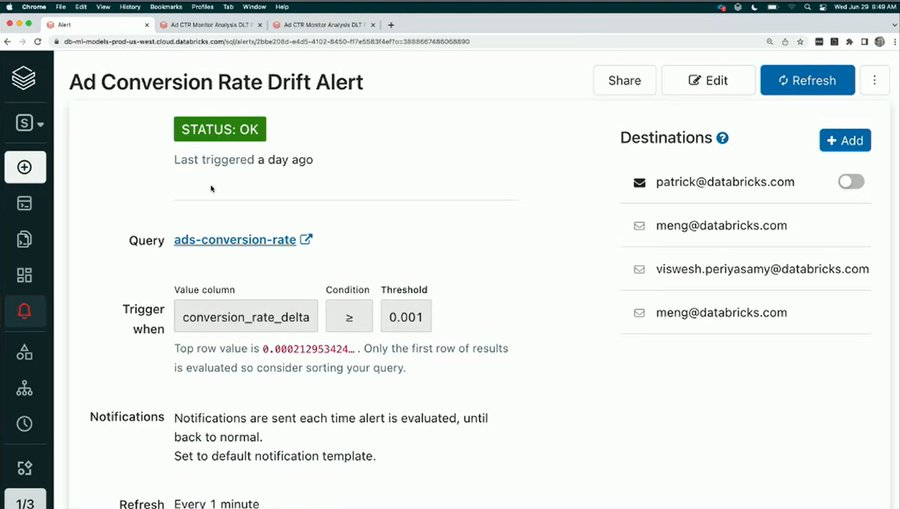The width and height of the screenshot is (900, 509).
Task: Switch to the Alert browser tab
Action: coord(98,25)
